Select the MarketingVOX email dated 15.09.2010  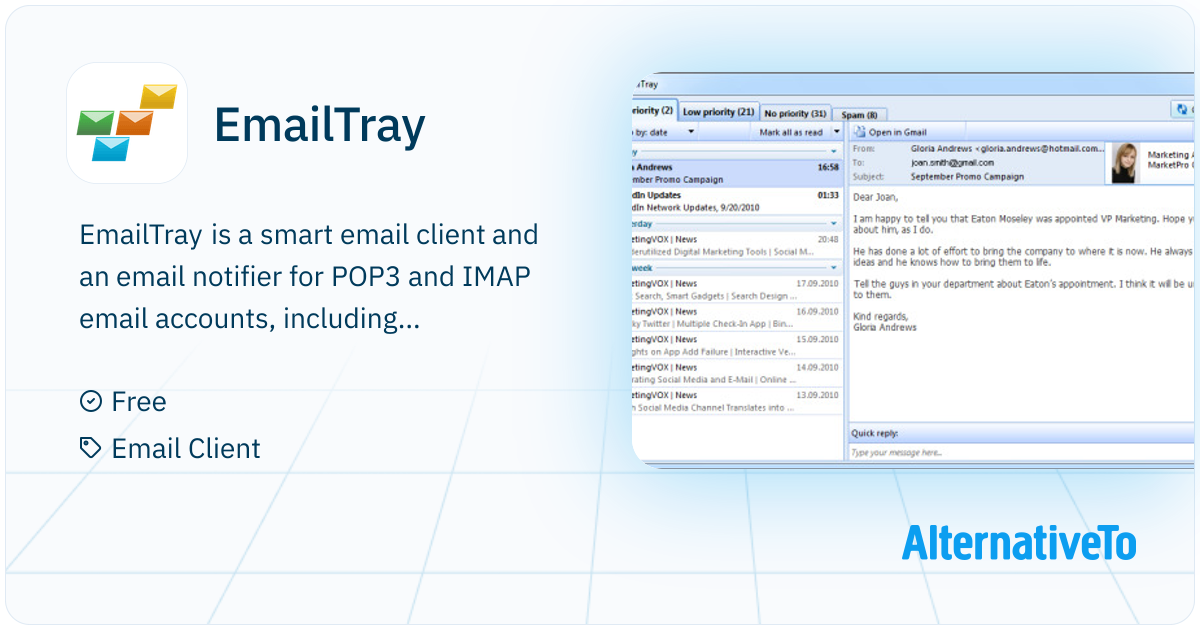click(x=738, y=345)
